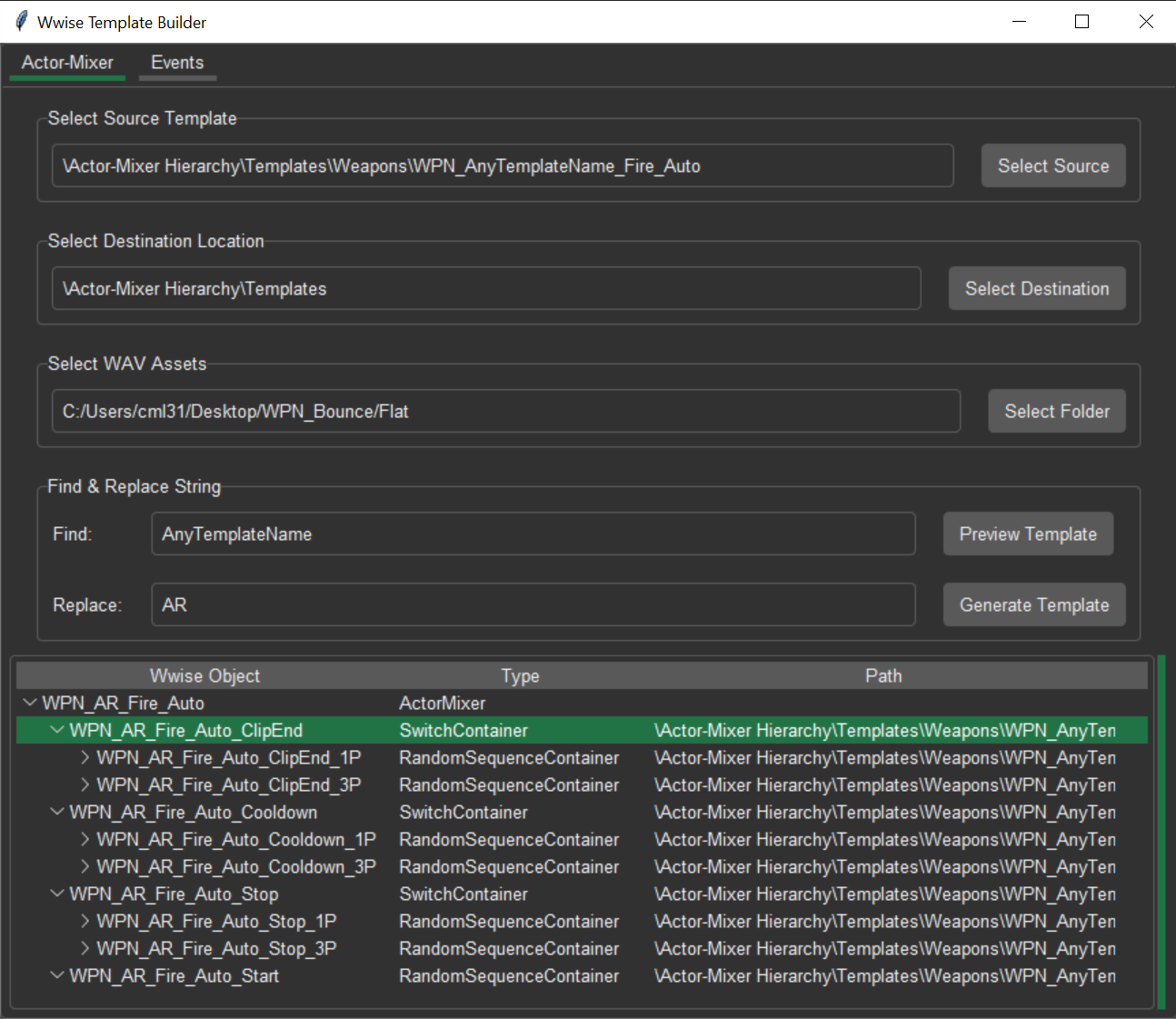Click the feather app icon in title bar
The image size is (1176, 1019).
(21, 21)
